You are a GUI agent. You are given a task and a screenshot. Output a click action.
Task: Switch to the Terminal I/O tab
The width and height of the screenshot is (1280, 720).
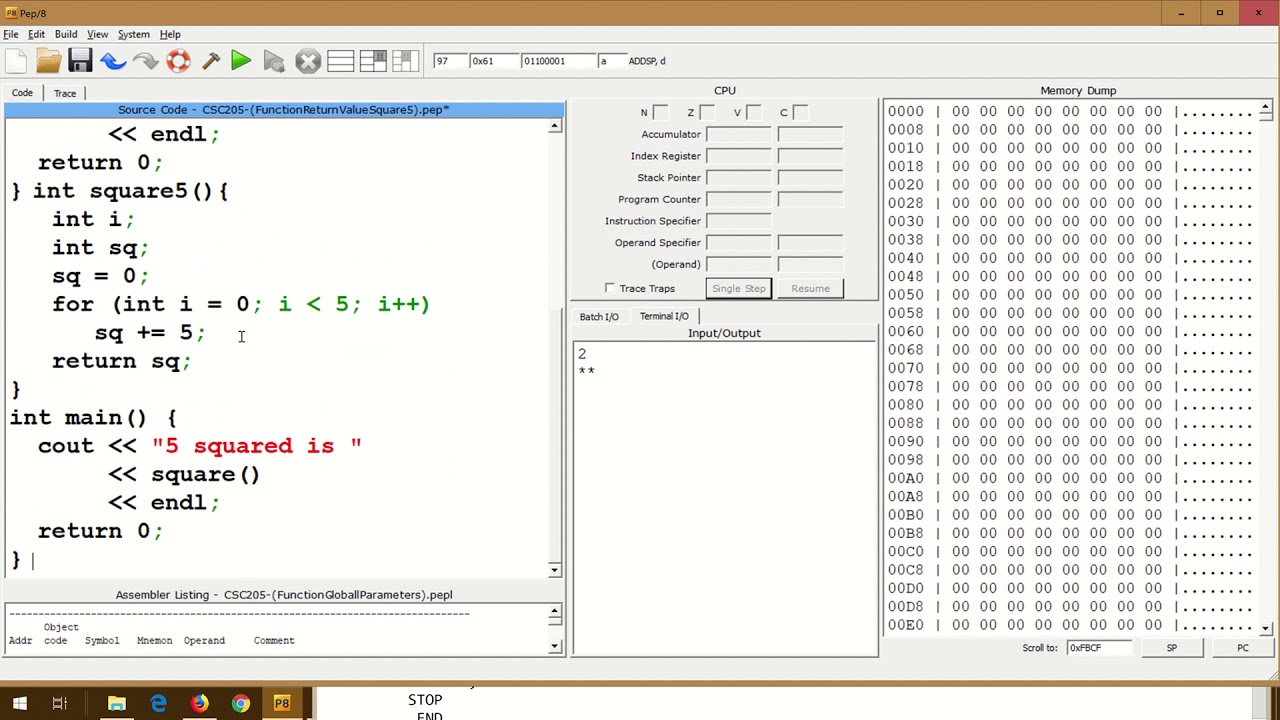pyautogui.click(x=664, y=316)
